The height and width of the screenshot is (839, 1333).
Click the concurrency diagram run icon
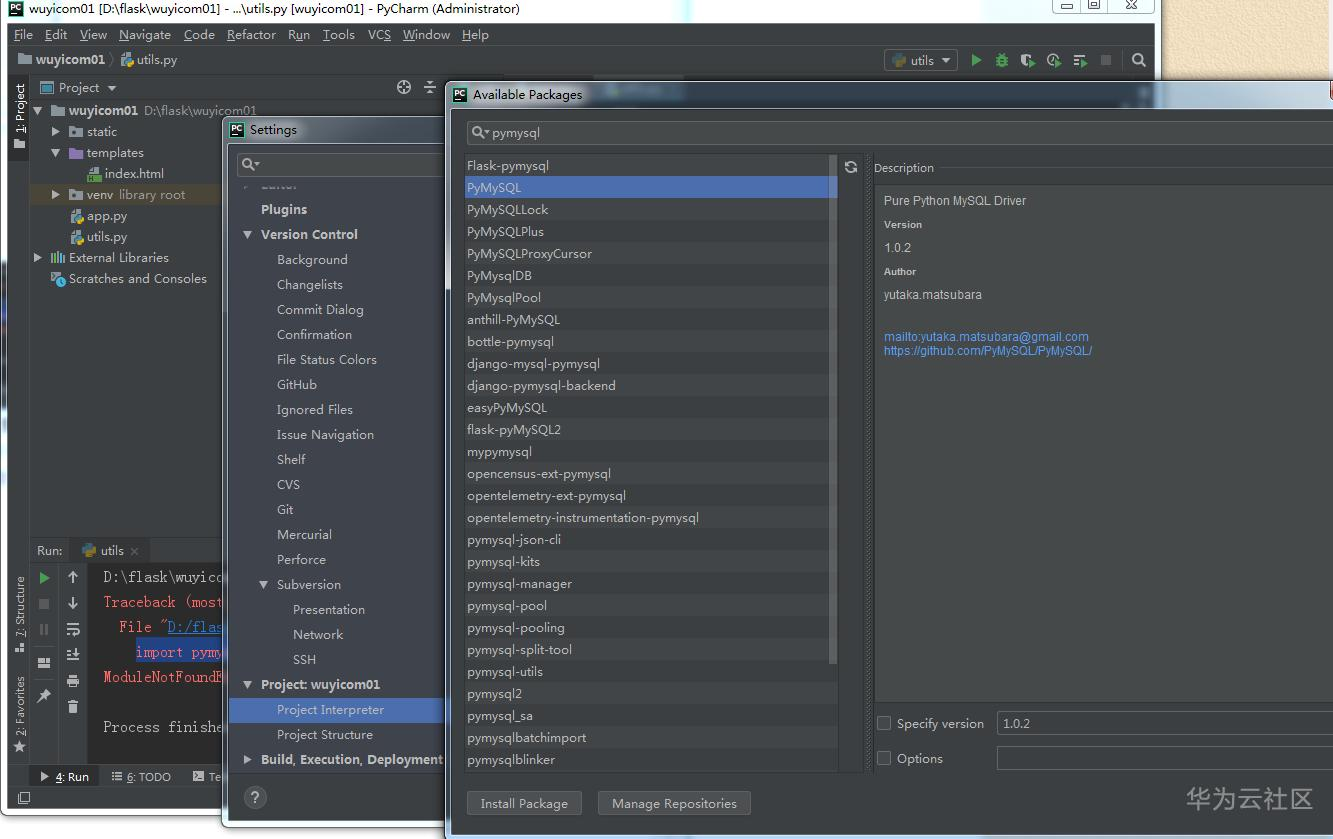tap(1080, 60)
